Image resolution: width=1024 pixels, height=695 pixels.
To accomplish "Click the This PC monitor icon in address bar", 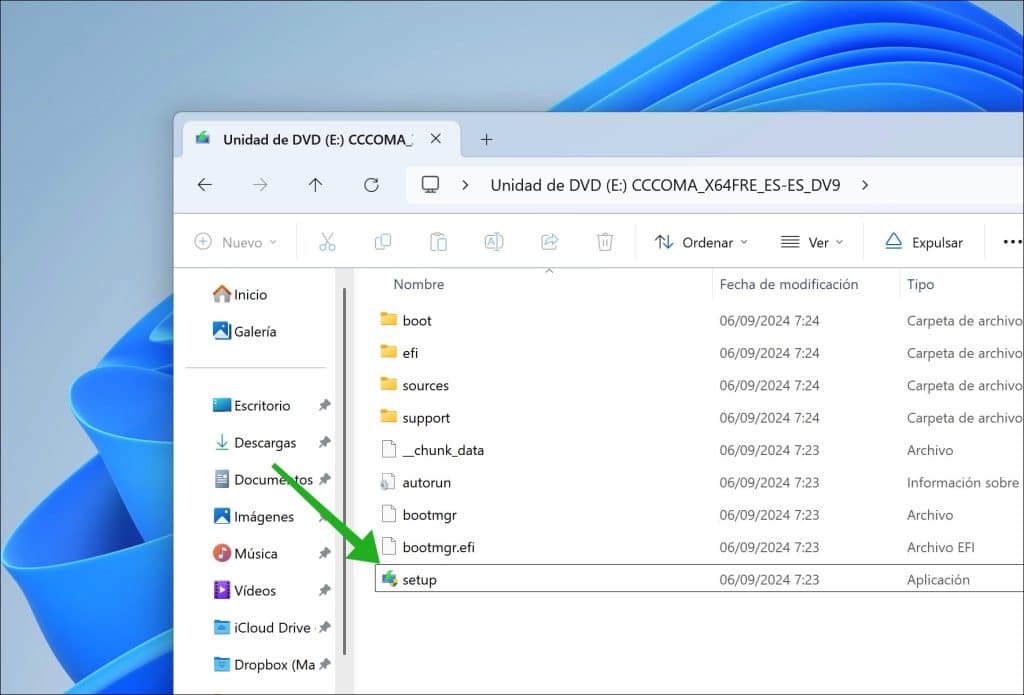I will (430, 185).
